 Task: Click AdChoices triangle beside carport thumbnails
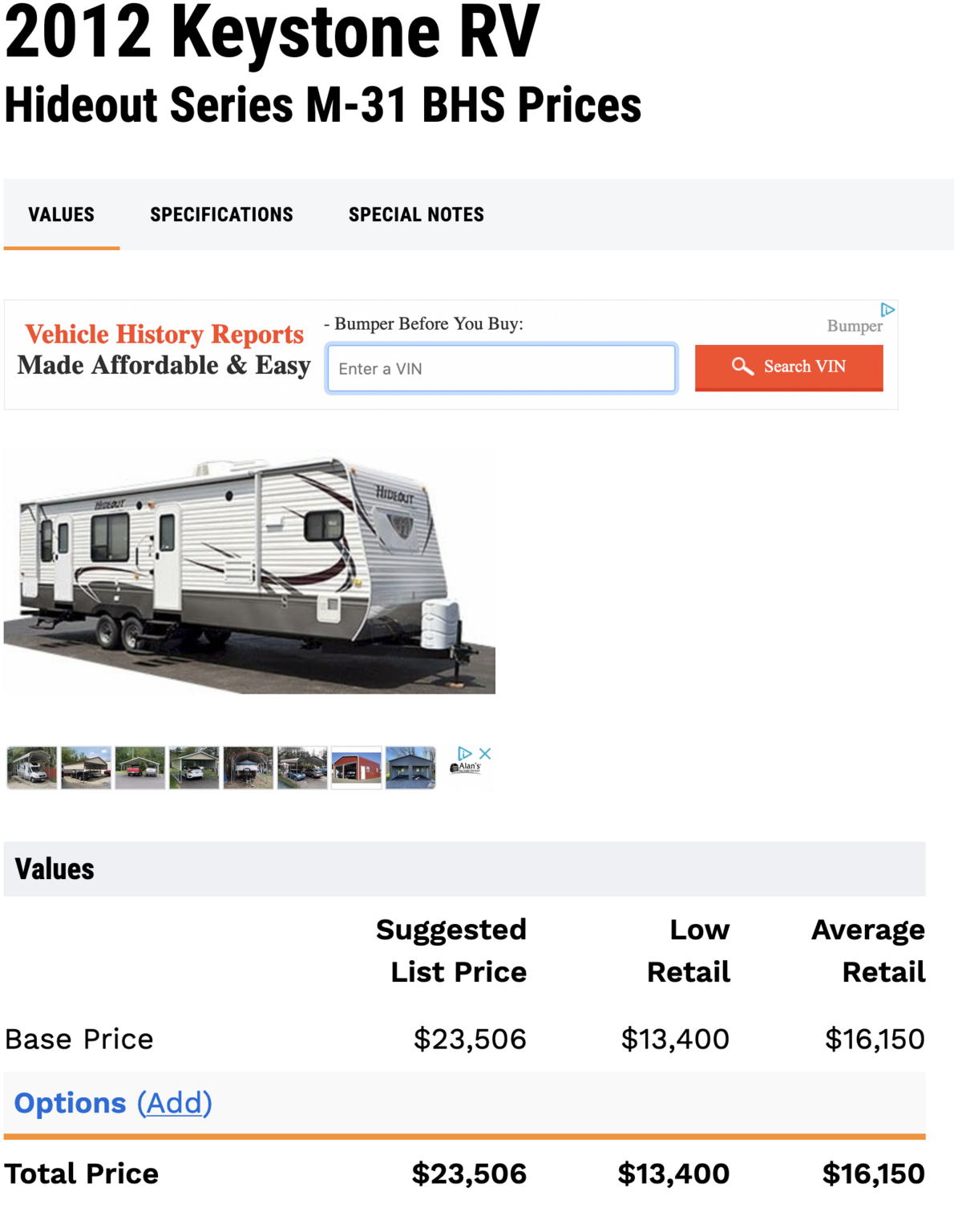(464, 754)
